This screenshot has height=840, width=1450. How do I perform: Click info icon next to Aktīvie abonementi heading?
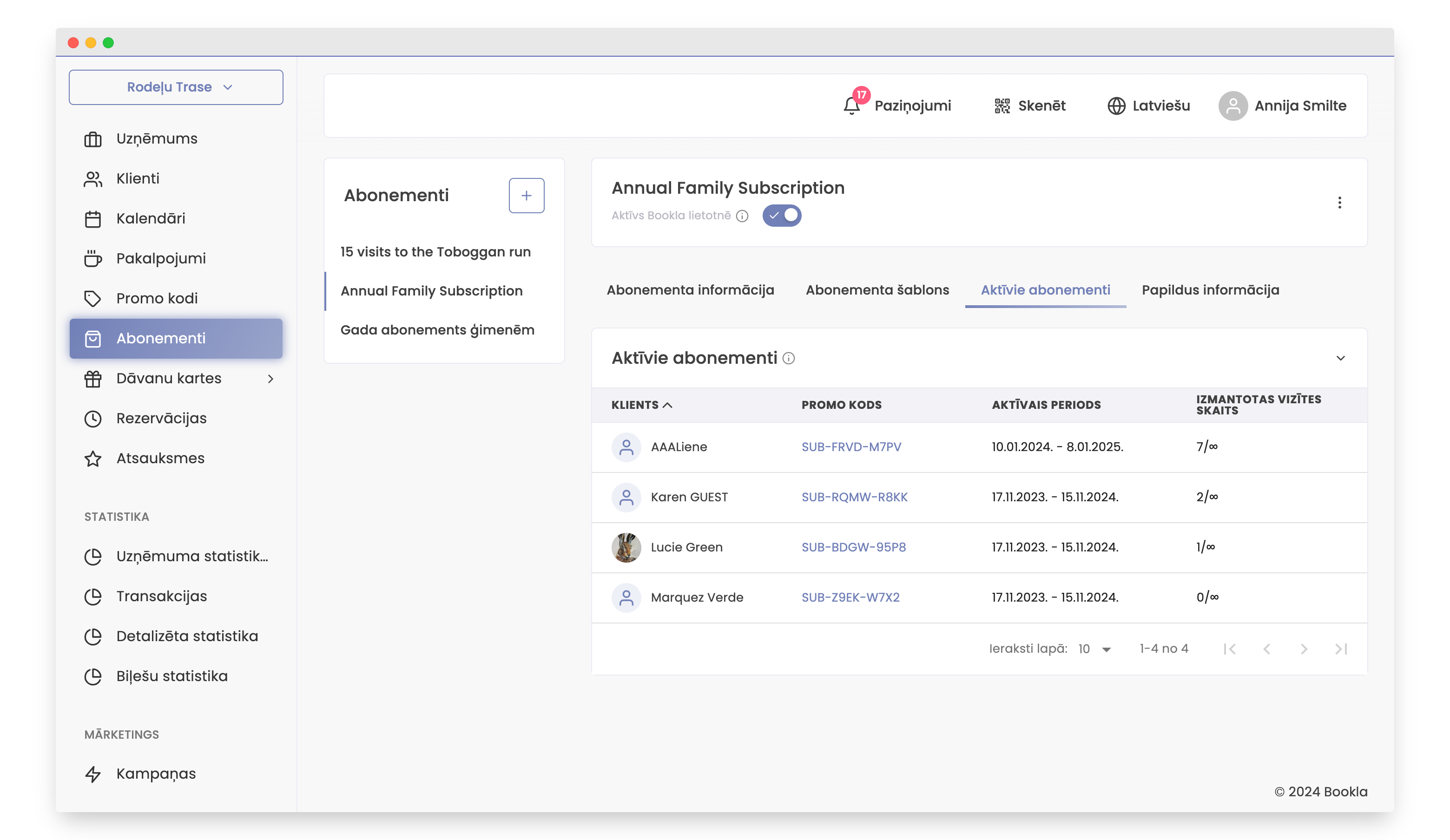[789, 358]
